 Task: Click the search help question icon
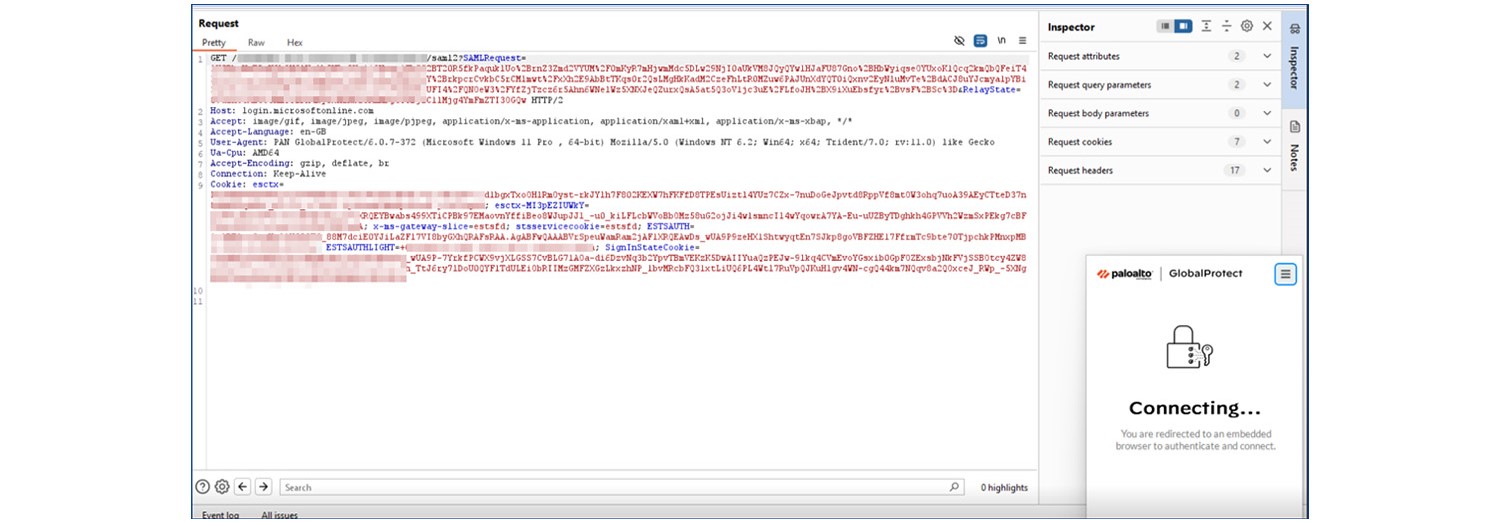click(203, 487)
